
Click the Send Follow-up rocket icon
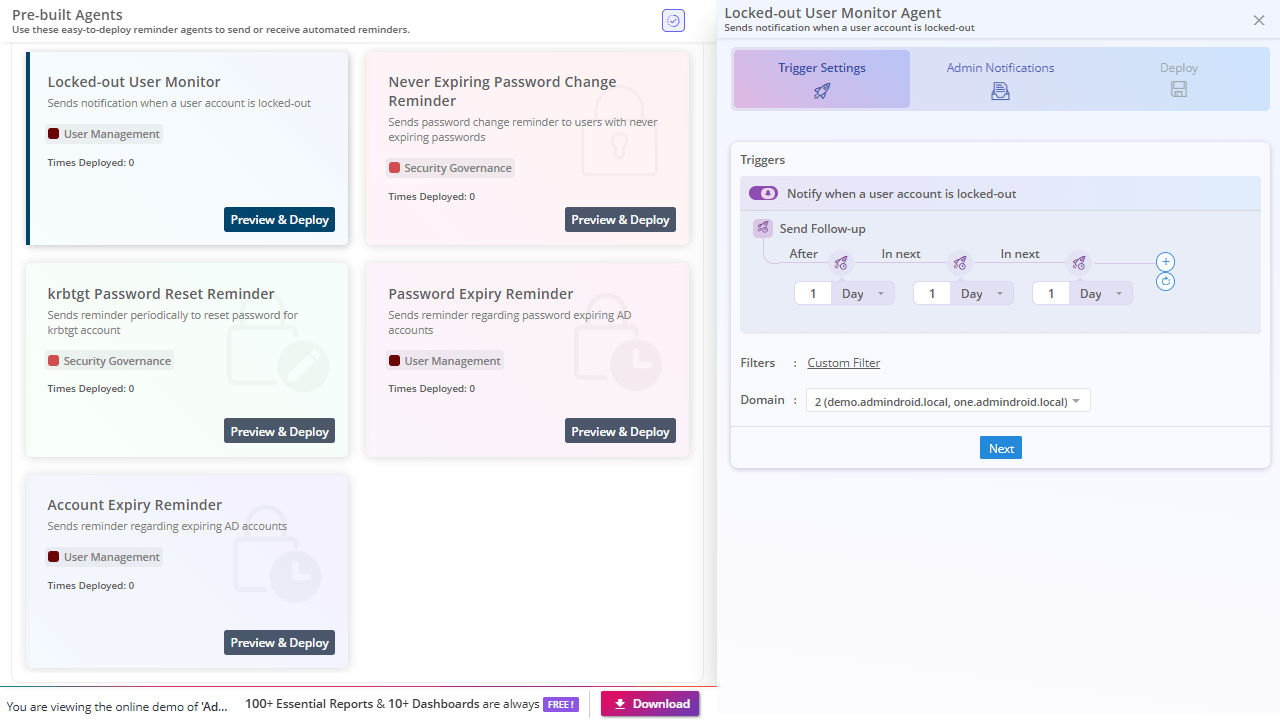(x=762, y=229)
